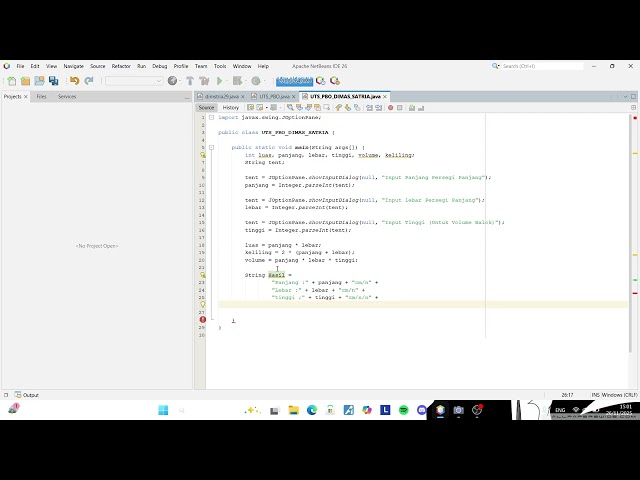Click the globe browser icon in toolbar
The image size is (640, 480).
point(173,81)
